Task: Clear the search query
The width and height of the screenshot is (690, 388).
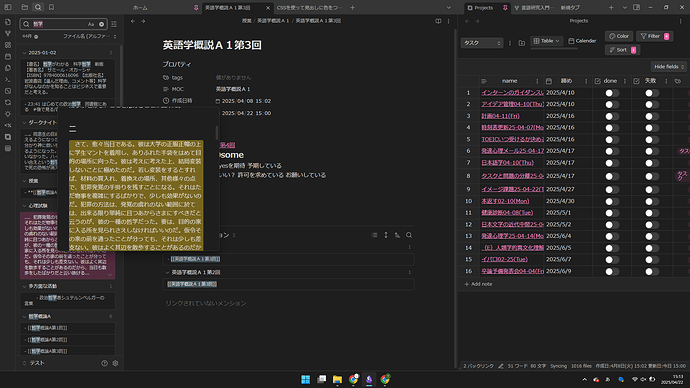Action: 101,24
